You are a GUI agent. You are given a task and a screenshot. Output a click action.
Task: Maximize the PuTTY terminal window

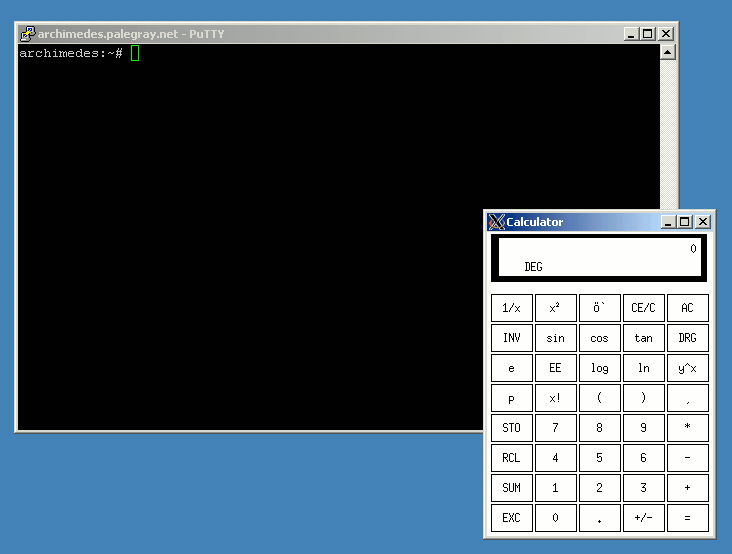pyautogui.click(x=648, y=33)
